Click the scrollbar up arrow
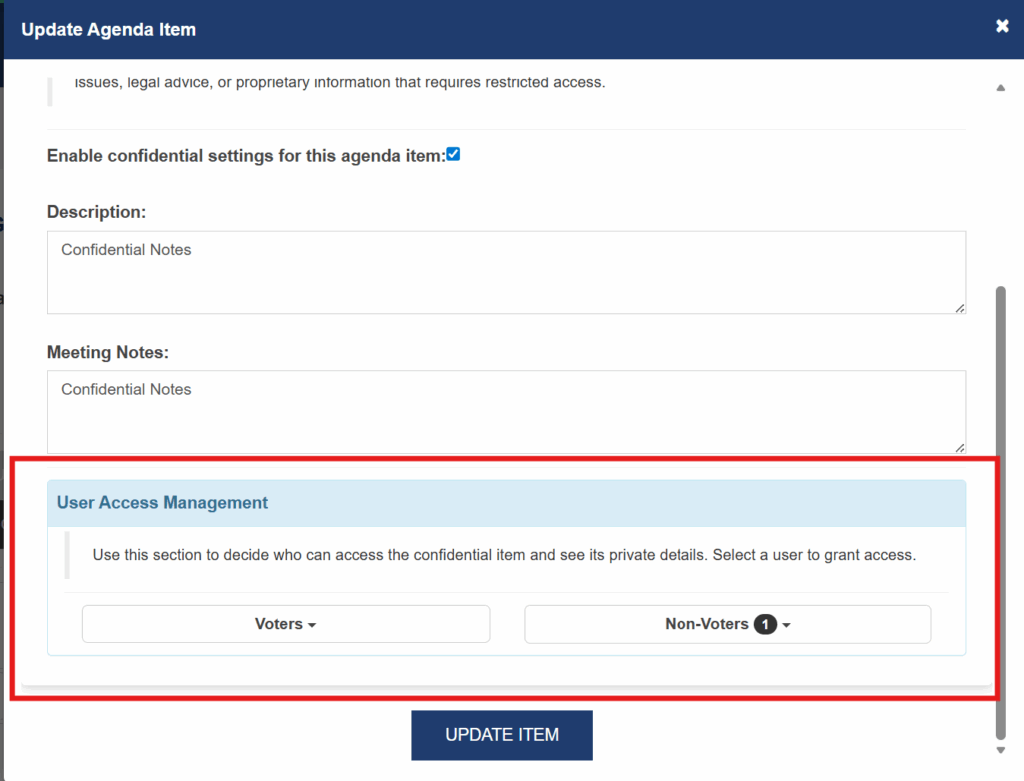Screen dimensions: 1024x781 [1001, 88]
